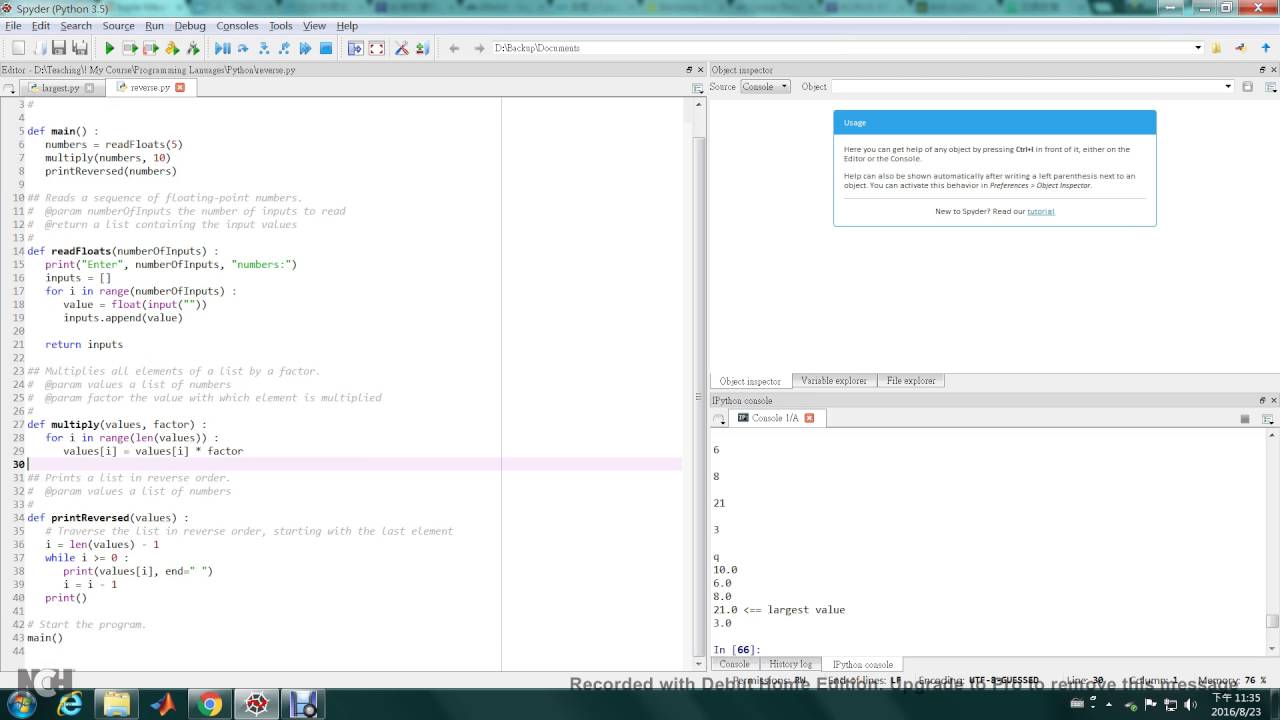Open the File explorer tab
The width and height of the screenshot is (1280, 720).
pos(911,381)
